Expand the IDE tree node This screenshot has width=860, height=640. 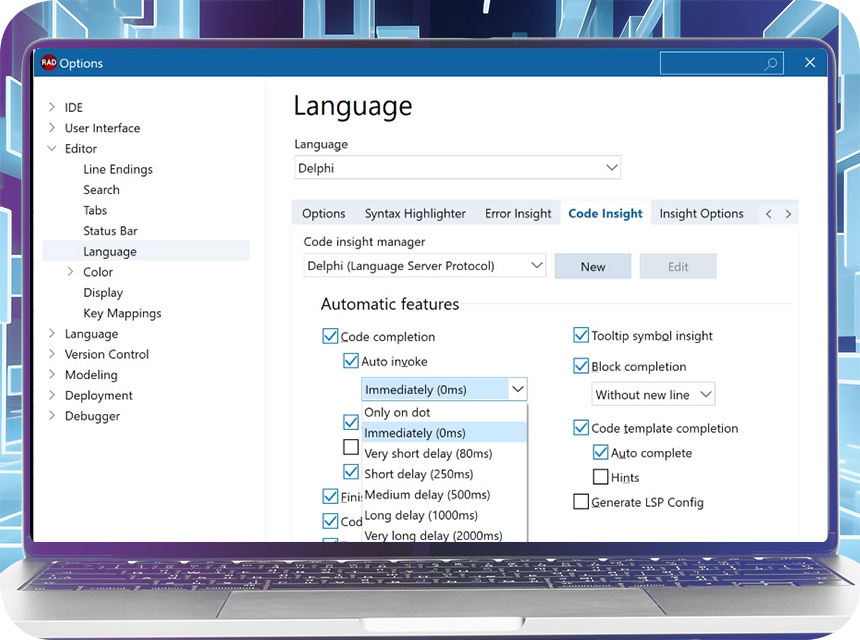52,107
